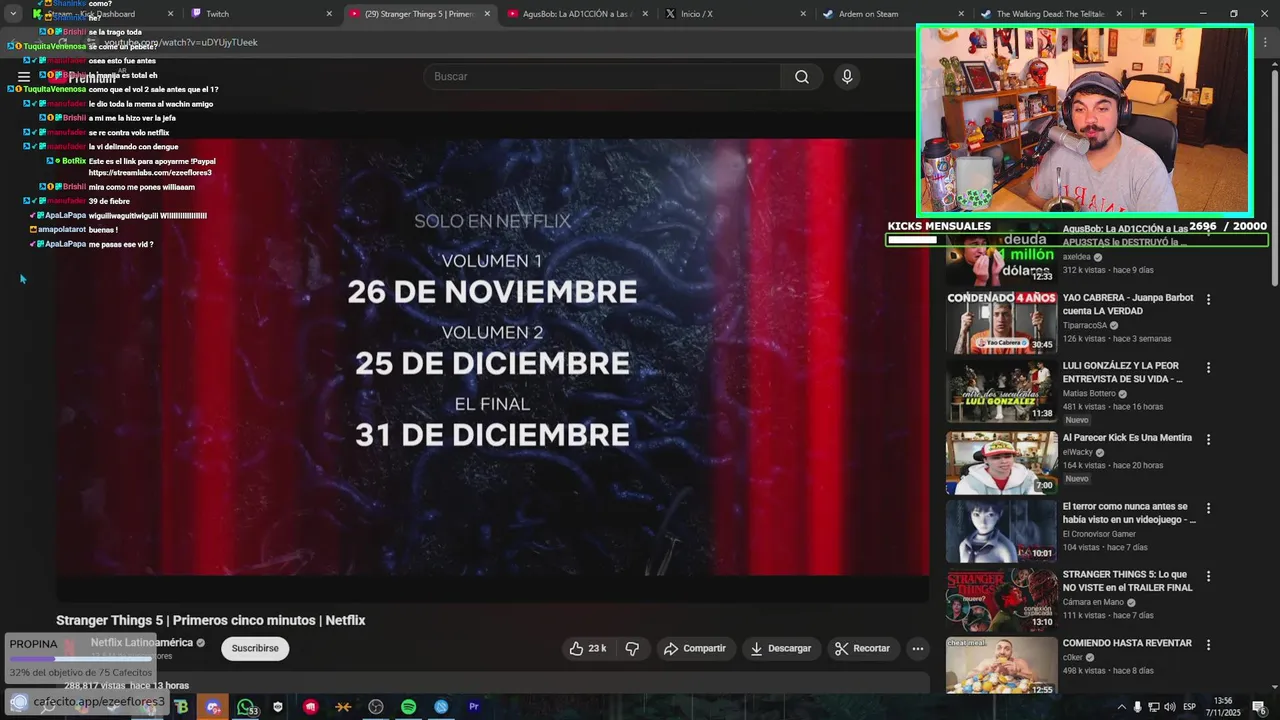
Task: Open options menu for STRANGER THINGS 5 trailer video
Action: coord(1208,576)
